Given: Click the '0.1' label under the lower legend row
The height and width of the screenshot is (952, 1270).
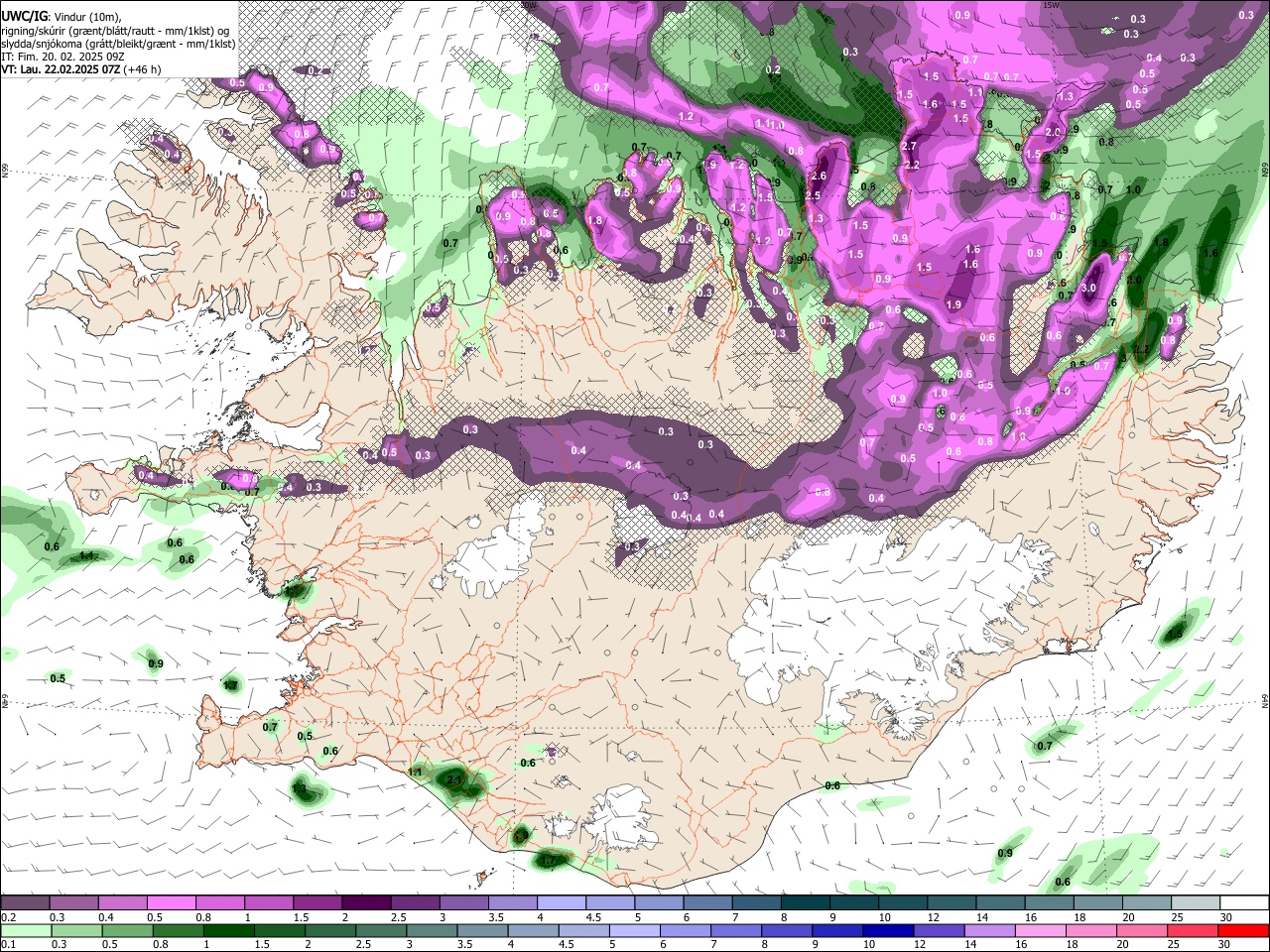Looking at the screenshot, I should (8, 943).
